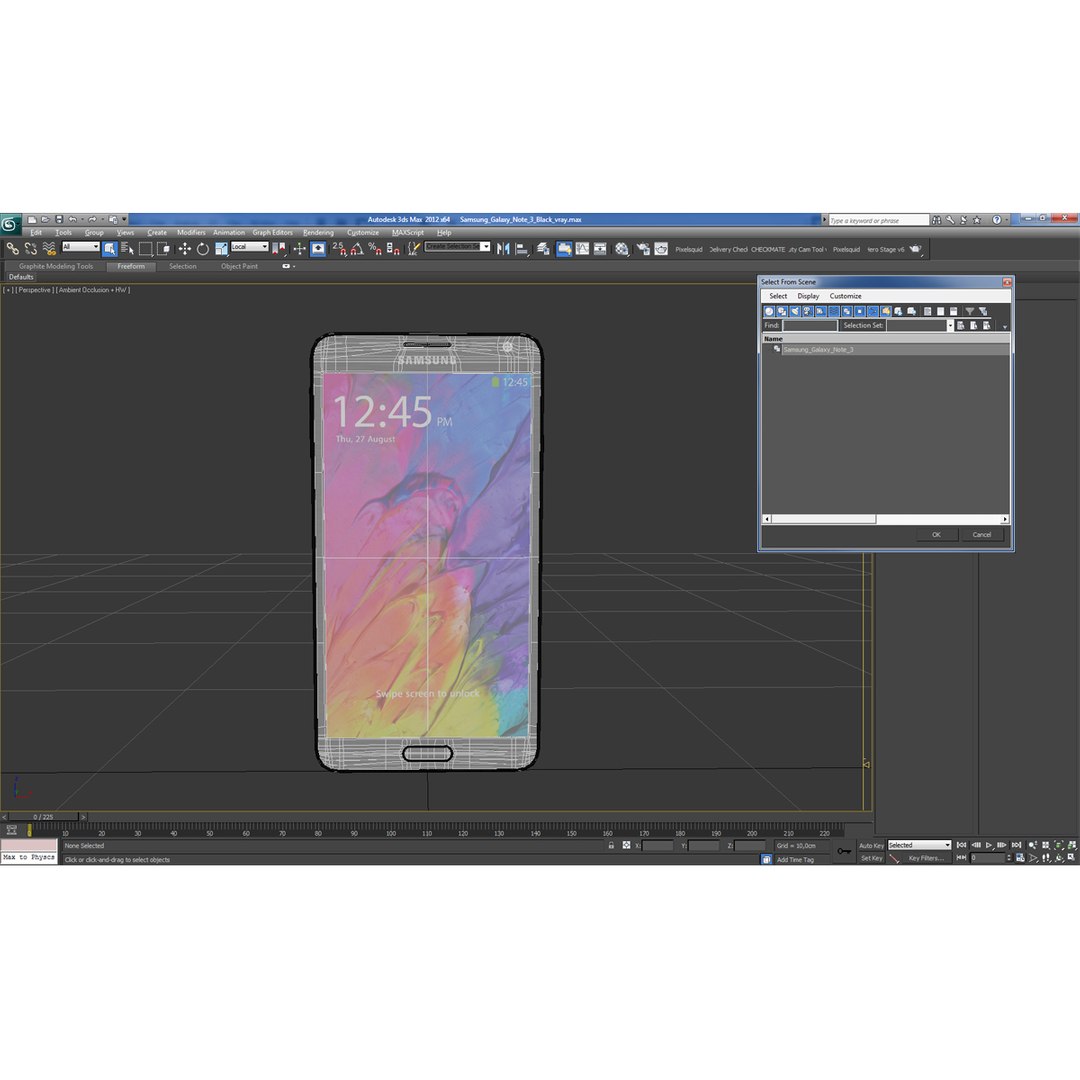This screenshot has width=1080, height=1080.
Task: Open the Rendered Frame Window teapot icon
Action: [661, 249]
